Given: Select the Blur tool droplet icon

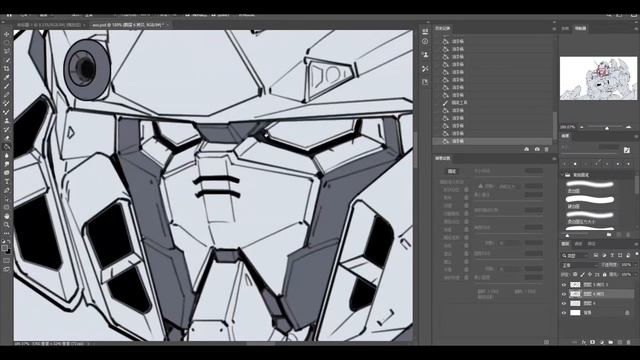Looking at the screenshot, I should tap(7, 156).
